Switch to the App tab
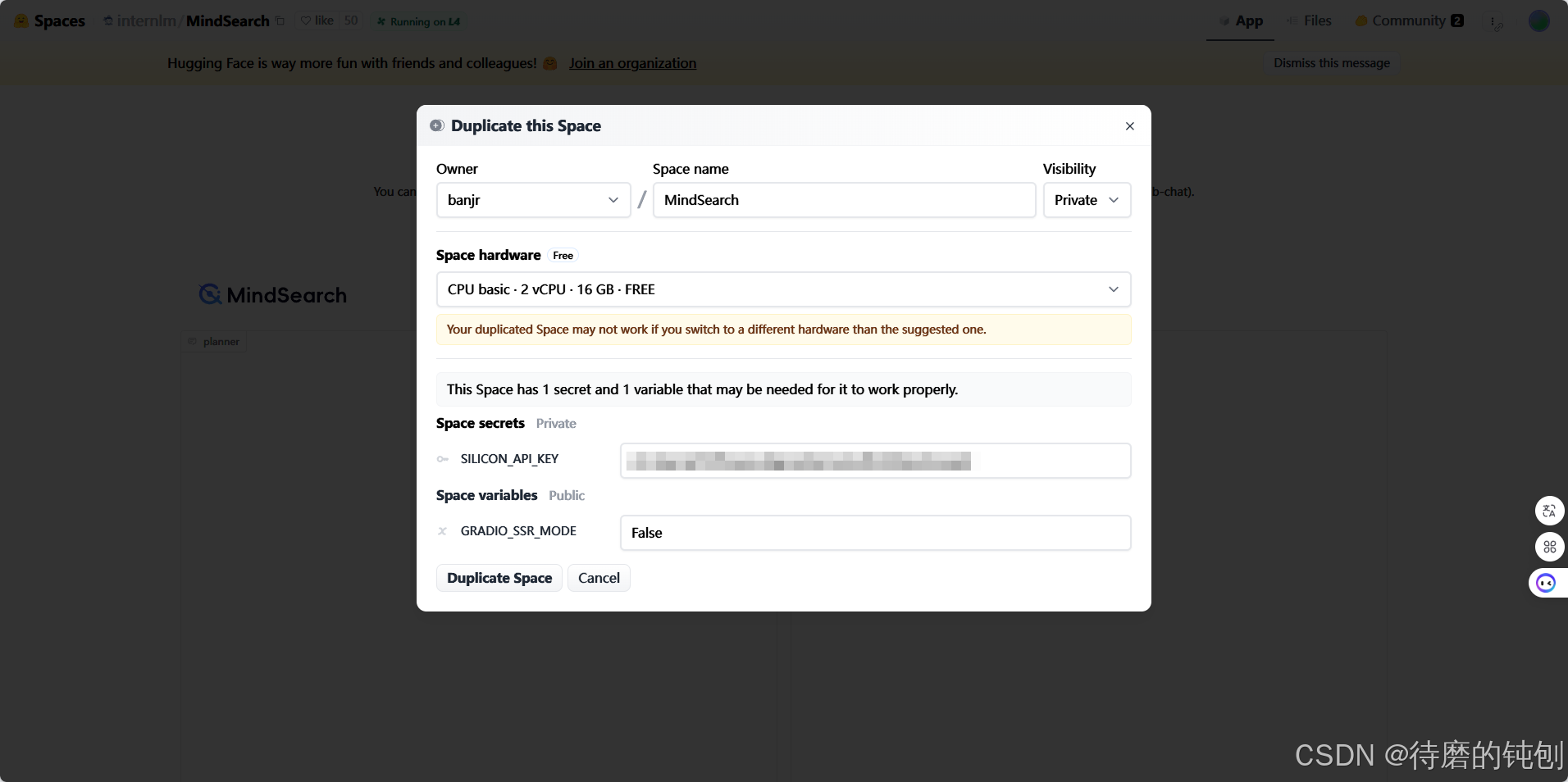This screenshot has height=782, width=1568. [x=1240, y=20]
